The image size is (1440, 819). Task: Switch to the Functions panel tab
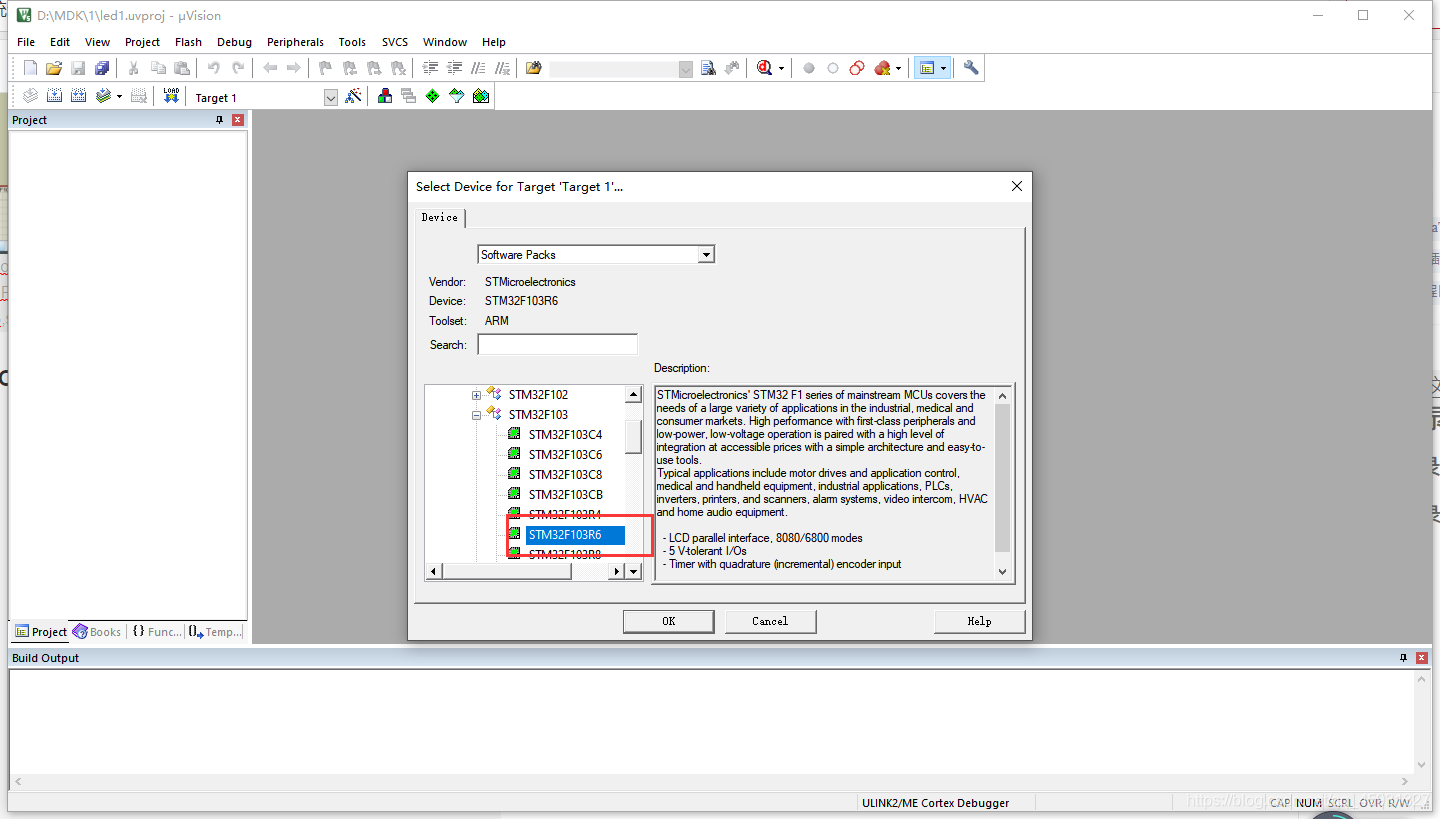click(158, 632)
